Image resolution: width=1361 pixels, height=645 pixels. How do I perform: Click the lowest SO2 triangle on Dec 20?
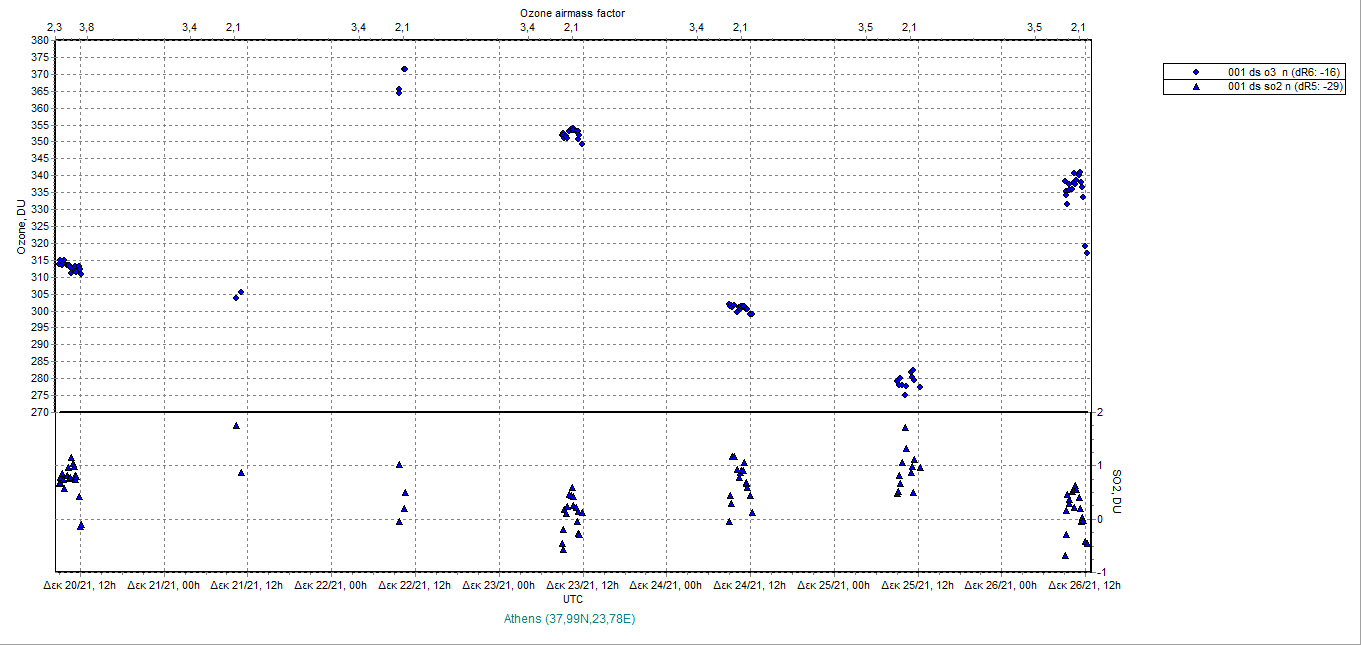point(81,525)
